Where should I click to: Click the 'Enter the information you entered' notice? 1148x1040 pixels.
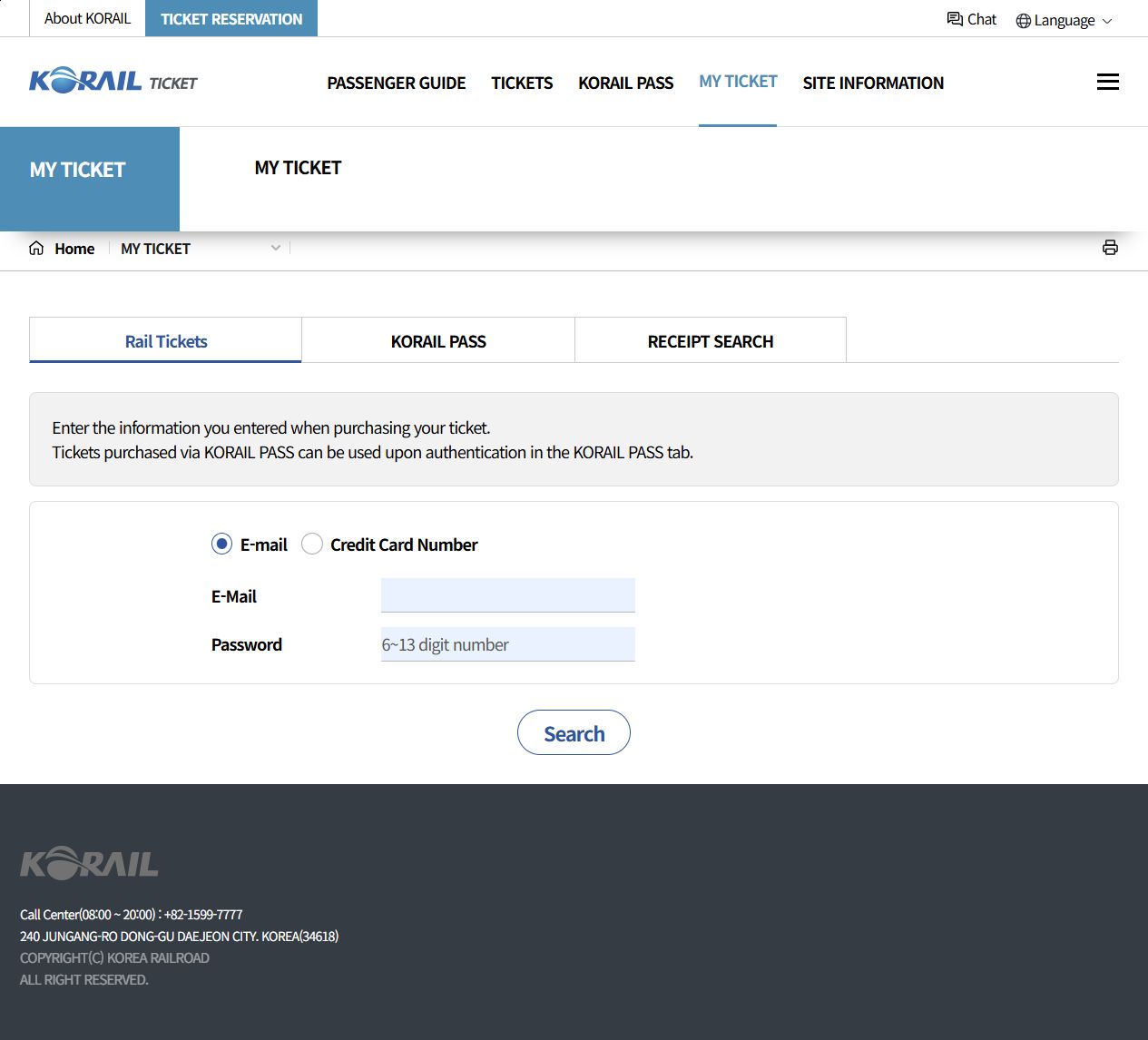pyautogui.click(x=270, y=427)
